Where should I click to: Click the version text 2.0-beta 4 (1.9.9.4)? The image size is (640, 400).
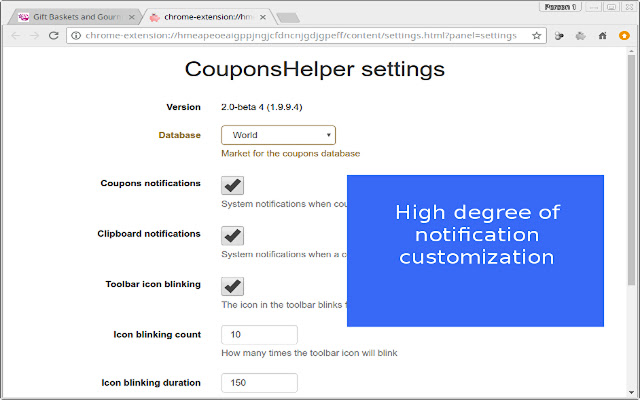[262, 107]
